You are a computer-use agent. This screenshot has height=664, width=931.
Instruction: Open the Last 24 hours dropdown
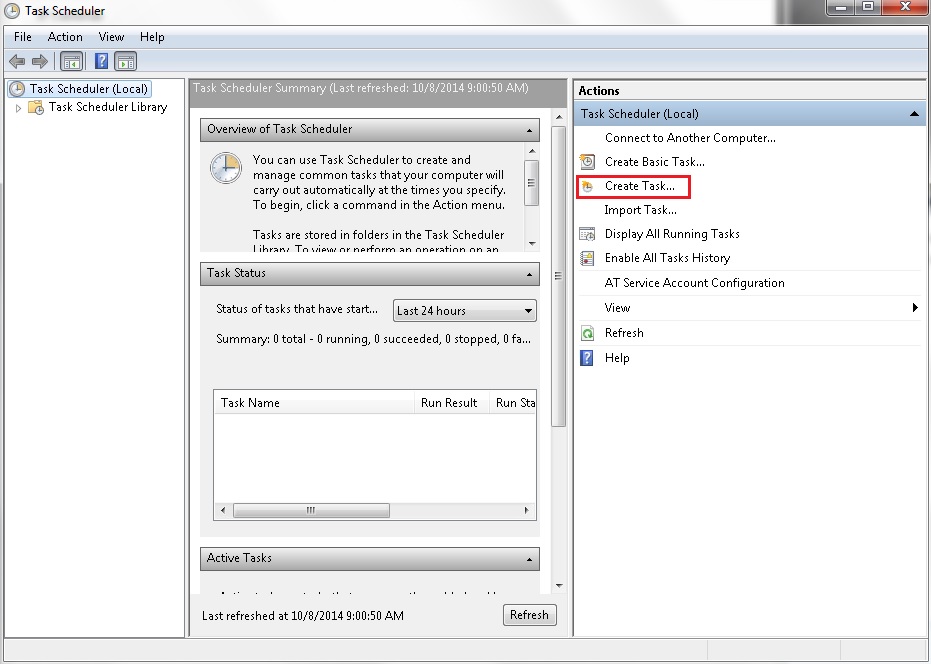coord(465,311)
